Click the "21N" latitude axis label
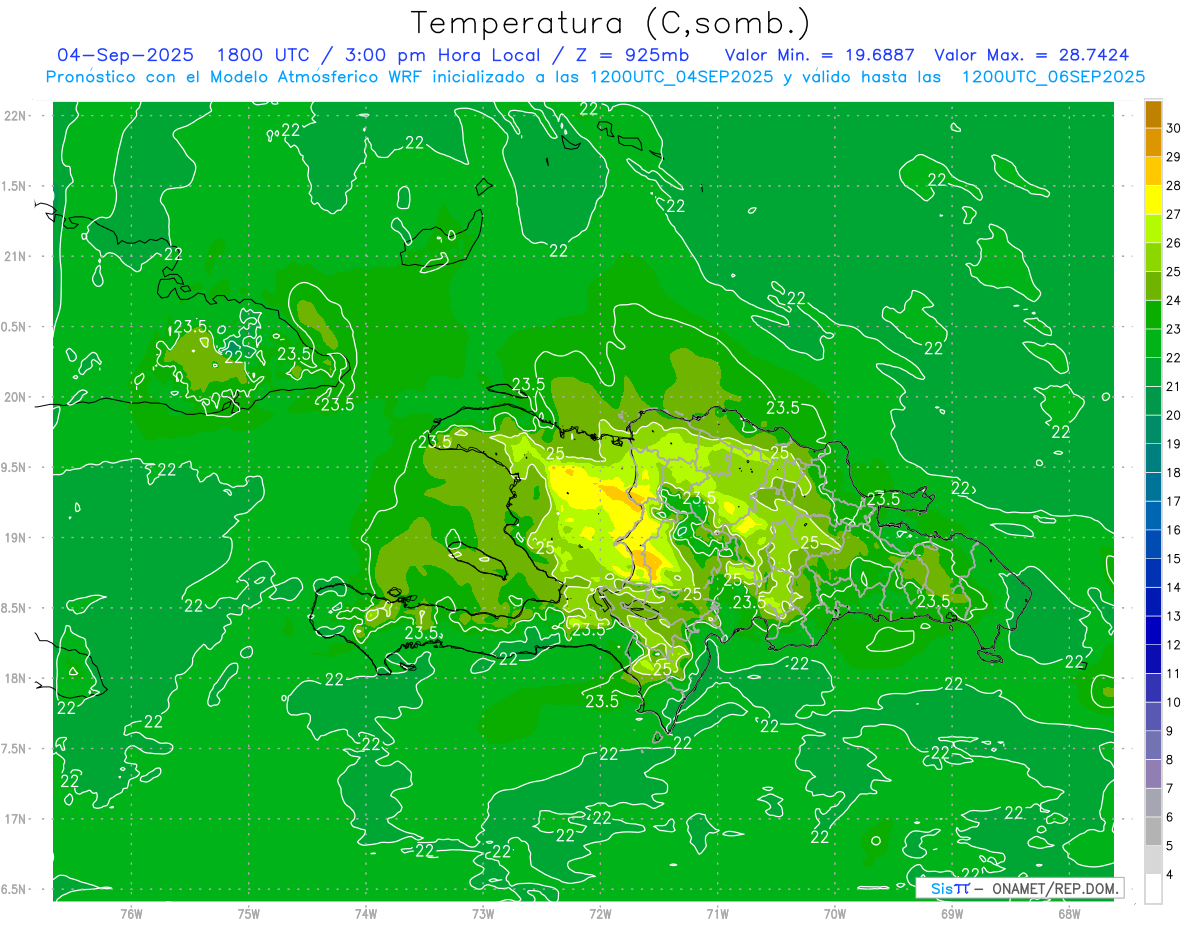 coord(15,256)
